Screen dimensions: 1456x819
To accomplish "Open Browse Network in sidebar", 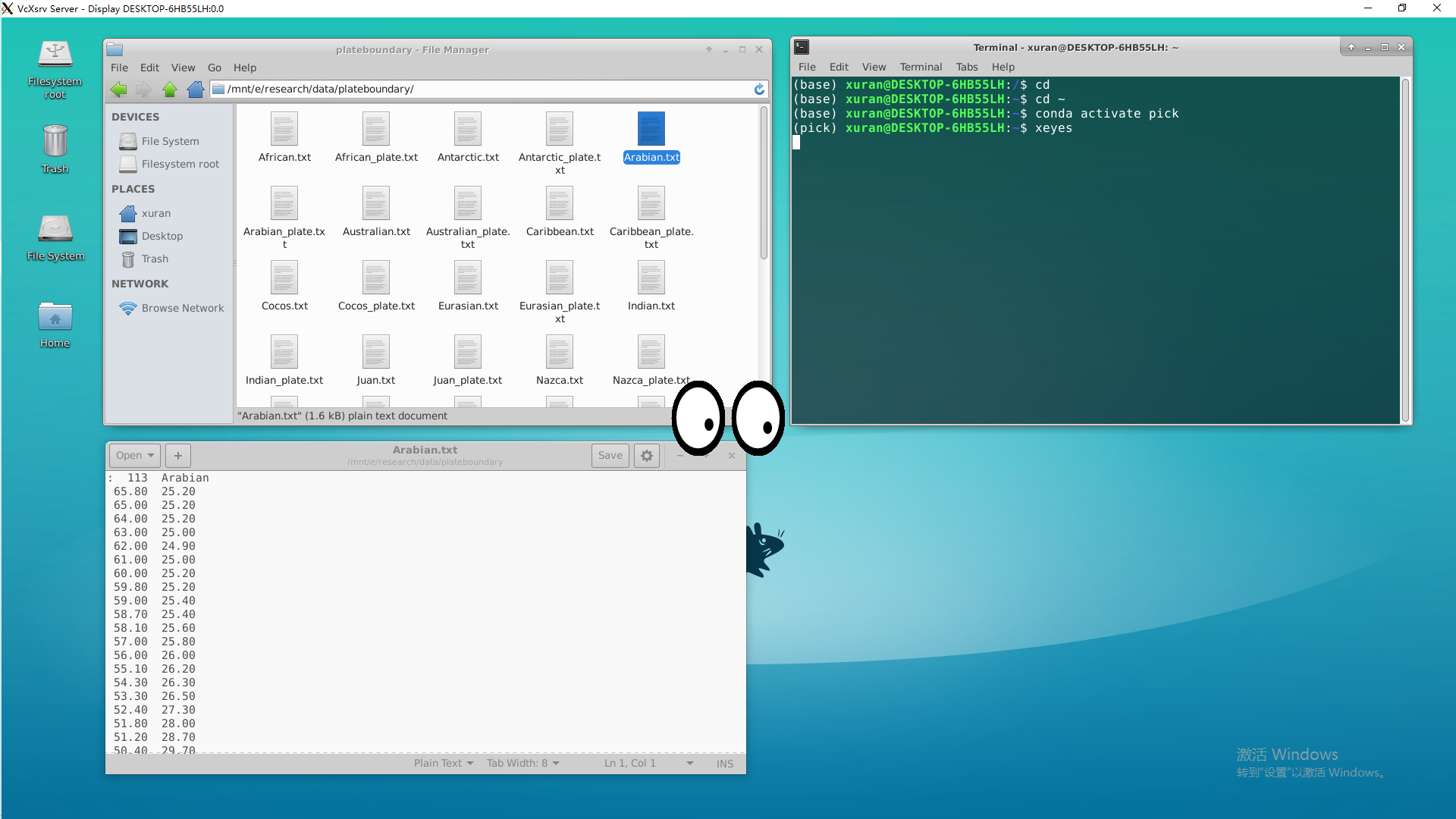I will click(171, 308).
